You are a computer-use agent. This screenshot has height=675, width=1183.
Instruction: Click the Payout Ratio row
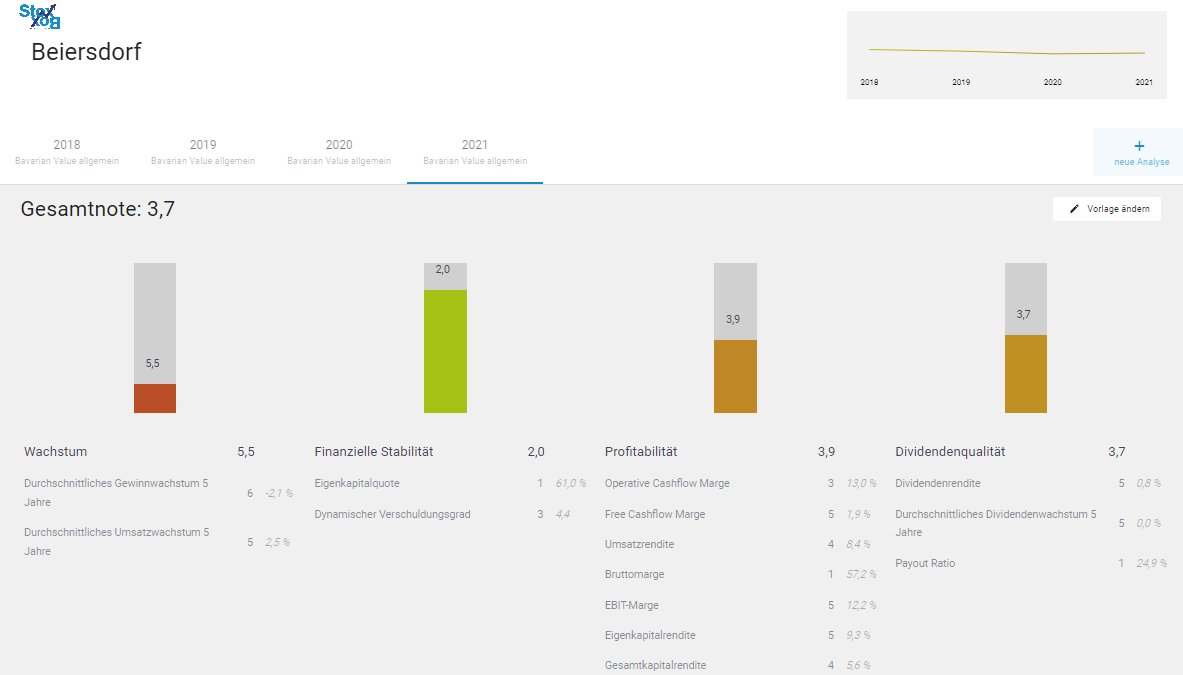1031,563
